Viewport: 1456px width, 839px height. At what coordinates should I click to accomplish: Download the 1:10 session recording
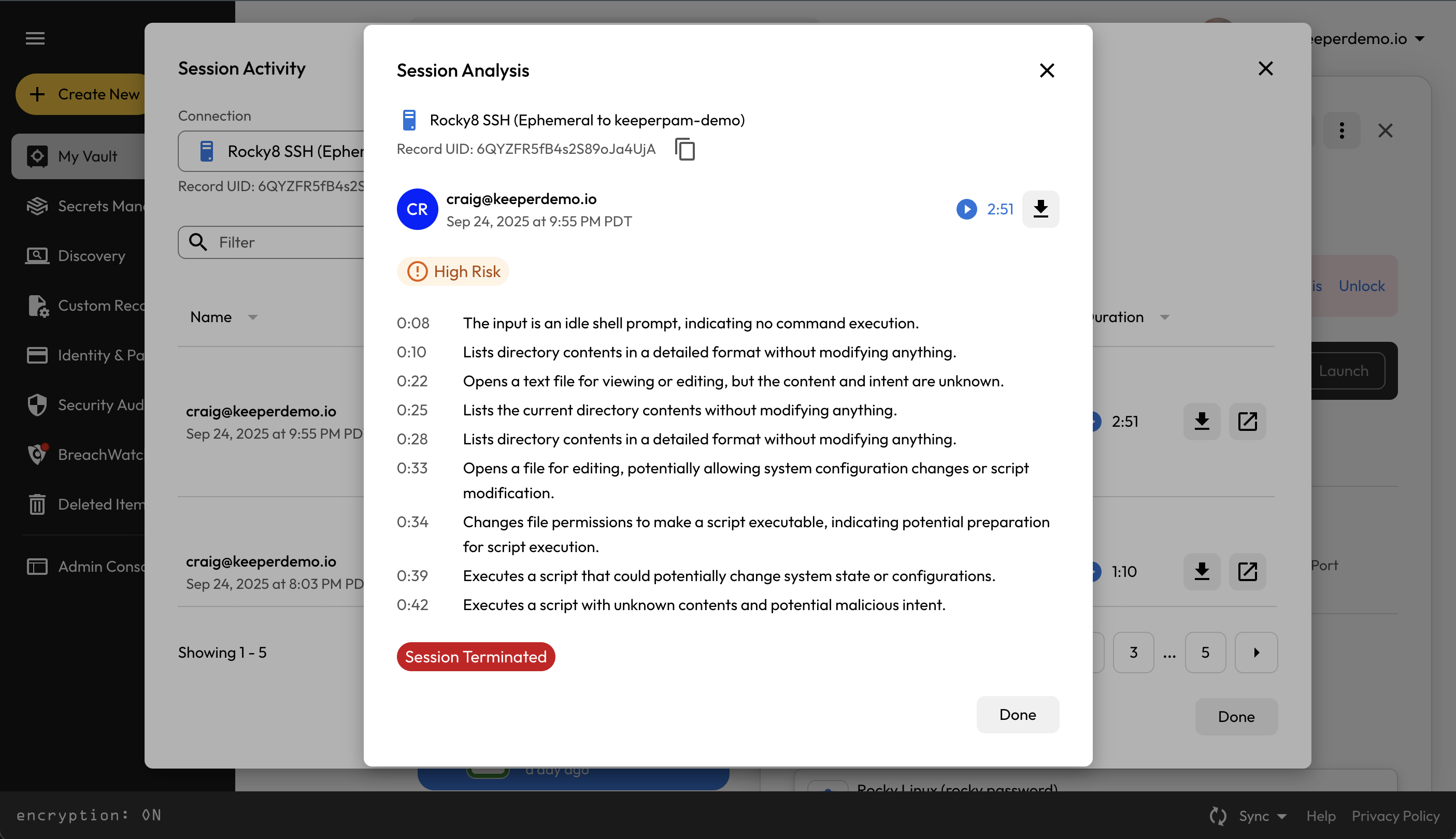pyautogui.click(x=1201, y=572)
